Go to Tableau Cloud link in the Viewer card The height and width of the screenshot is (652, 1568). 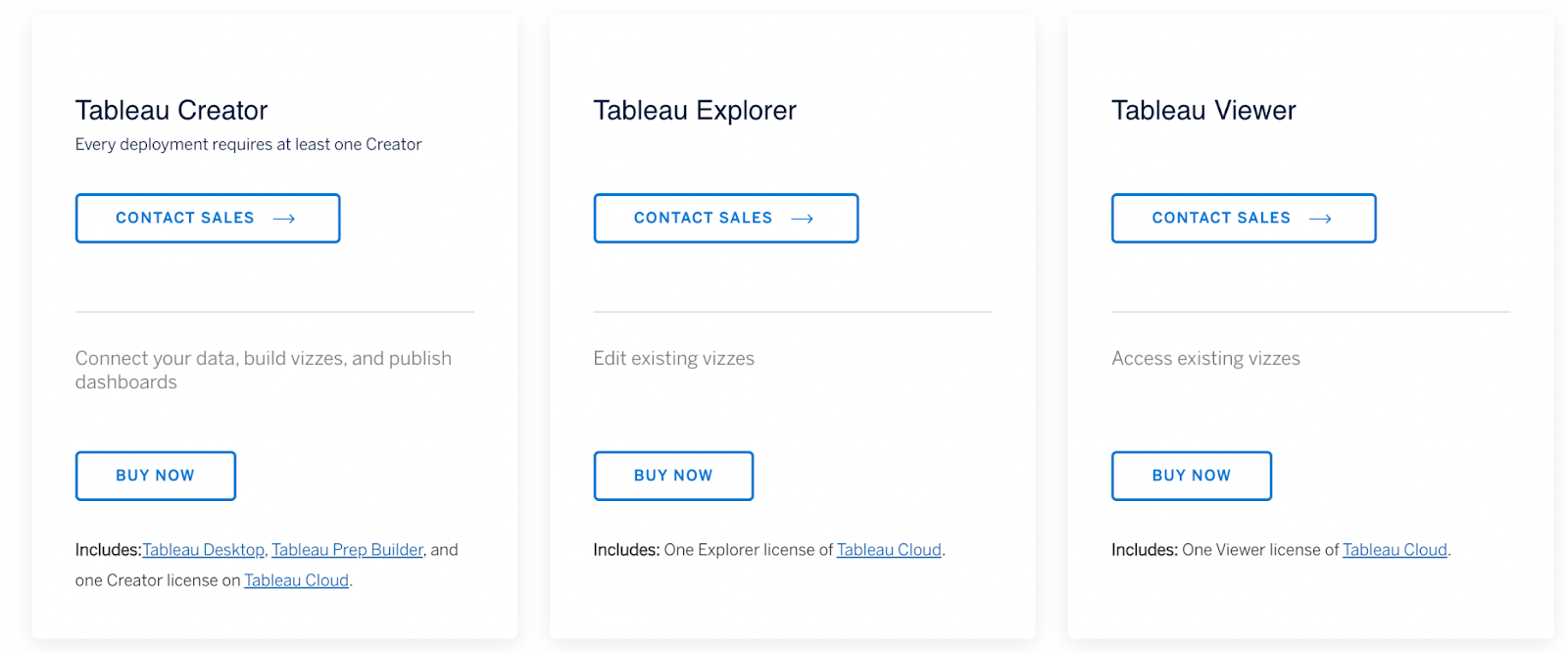[1395, 550]
